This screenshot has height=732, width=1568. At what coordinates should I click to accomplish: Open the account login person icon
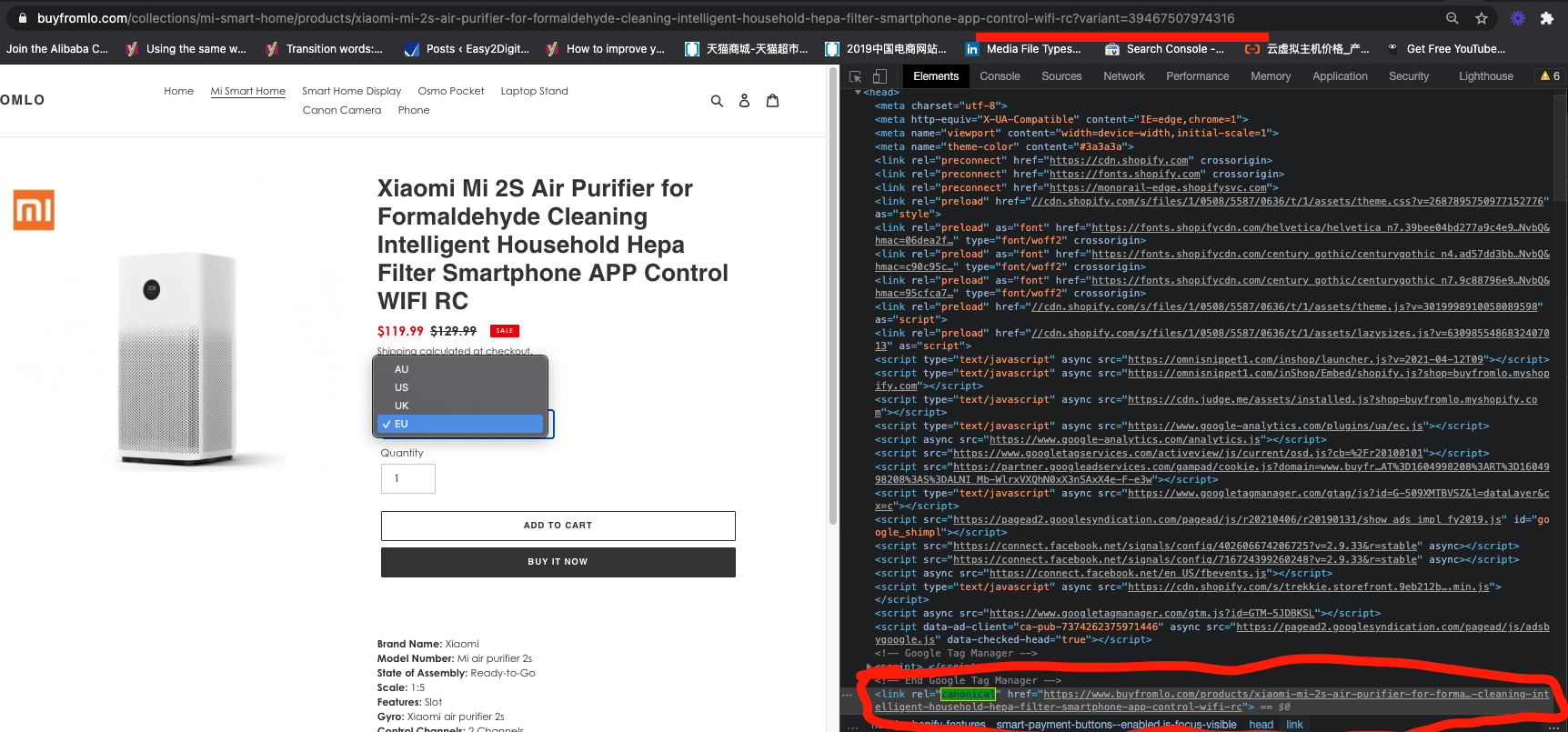tap(745, 101)
